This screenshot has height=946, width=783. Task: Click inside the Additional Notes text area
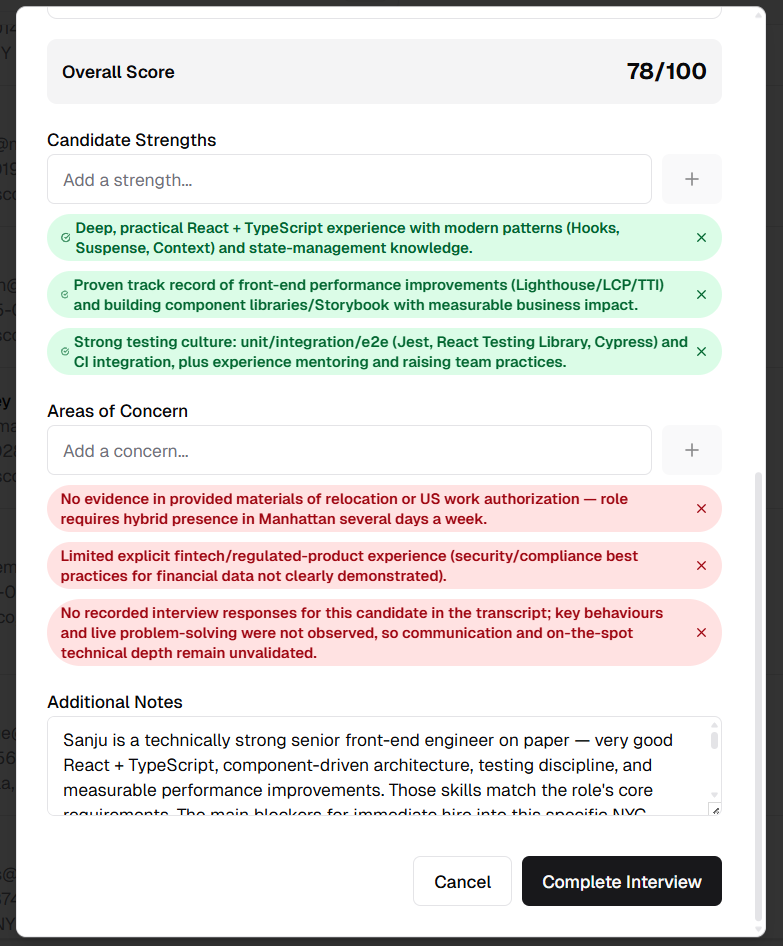(380, 765)
